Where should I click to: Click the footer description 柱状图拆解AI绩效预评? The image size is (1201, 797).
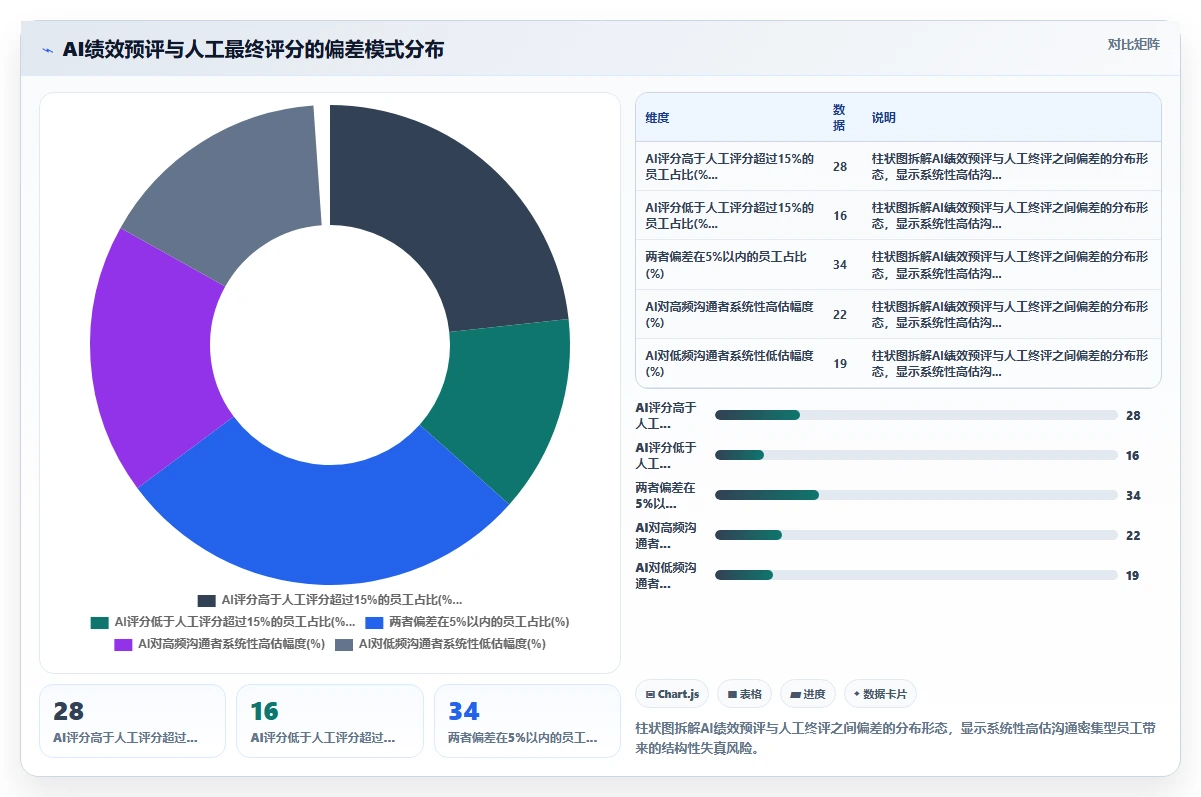click(898, 739)
